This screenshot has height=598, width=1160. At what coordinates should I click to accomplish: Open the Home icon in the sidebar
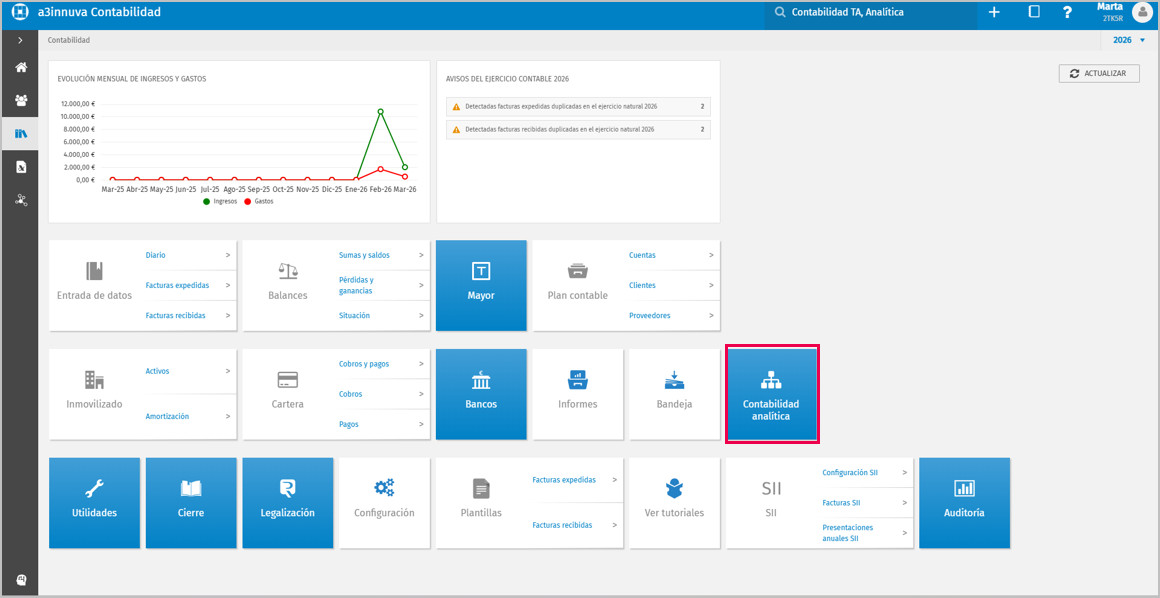[21, 67]
